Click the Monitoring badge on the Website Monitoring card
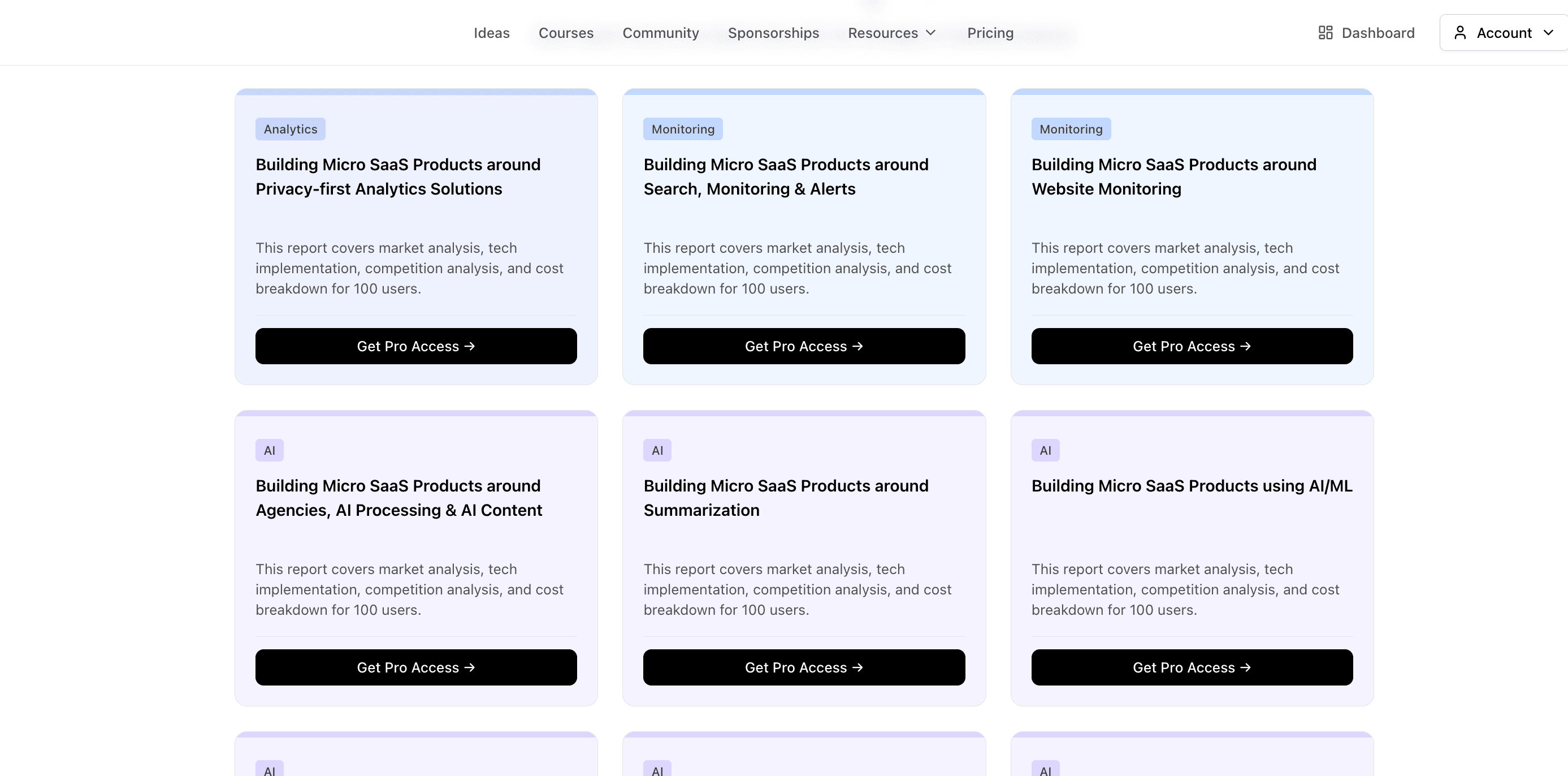This screenshot has width=1568, height=776. 1071,128
